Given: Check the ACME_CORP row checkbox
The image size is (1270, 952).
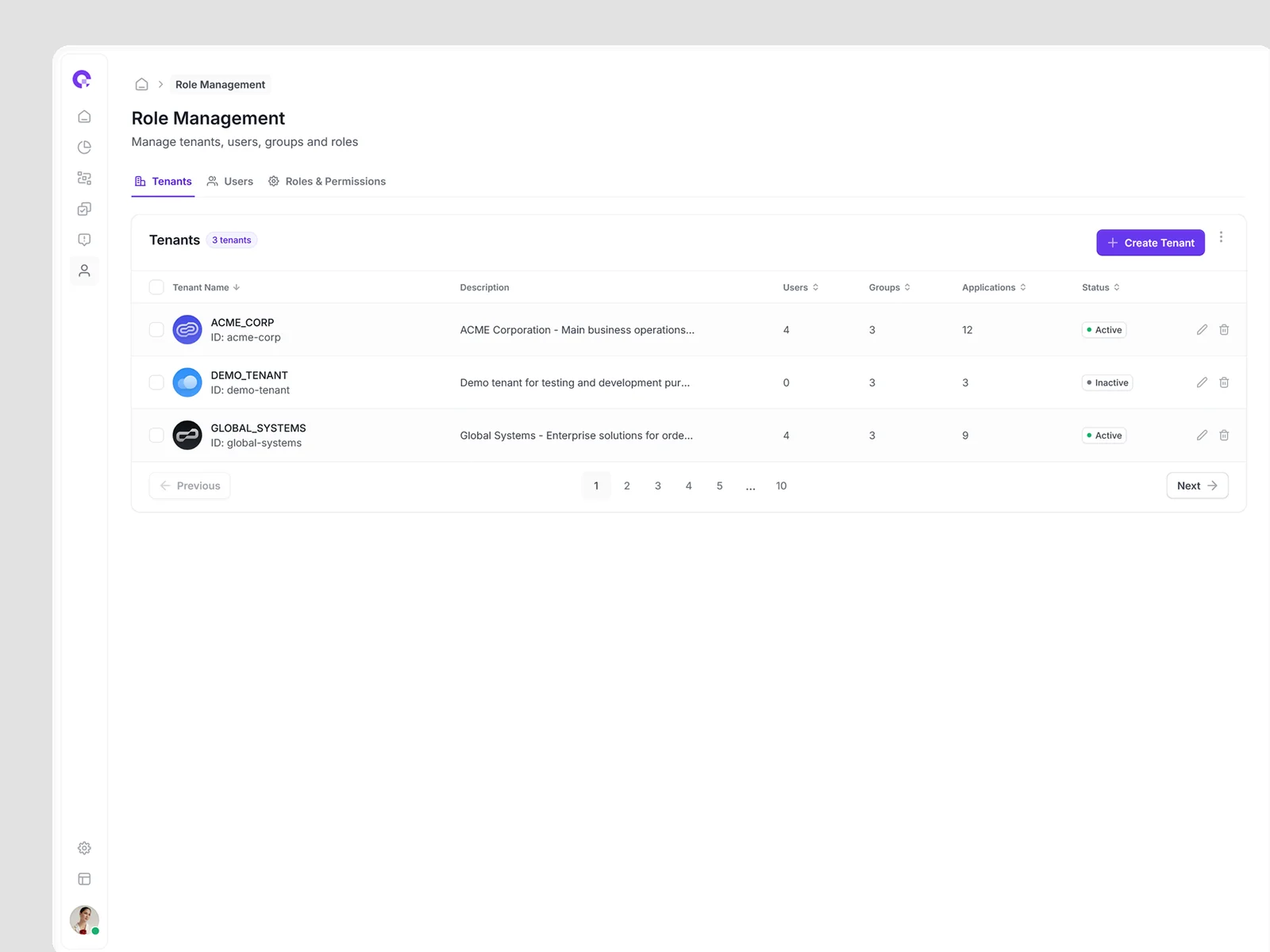Looking at the screenshot, I should pyautogui.click(x=156, y=330).
